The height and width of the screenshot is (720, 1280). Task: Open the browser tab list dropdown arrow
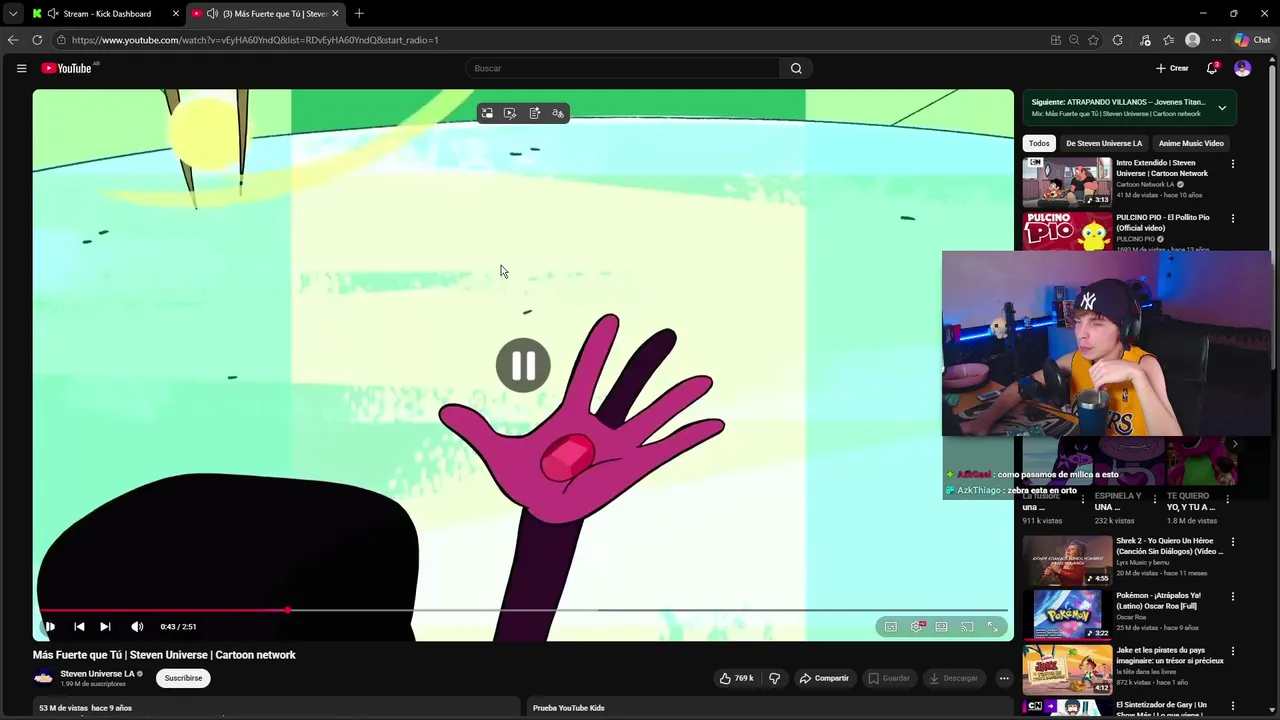tap(12, 13)
